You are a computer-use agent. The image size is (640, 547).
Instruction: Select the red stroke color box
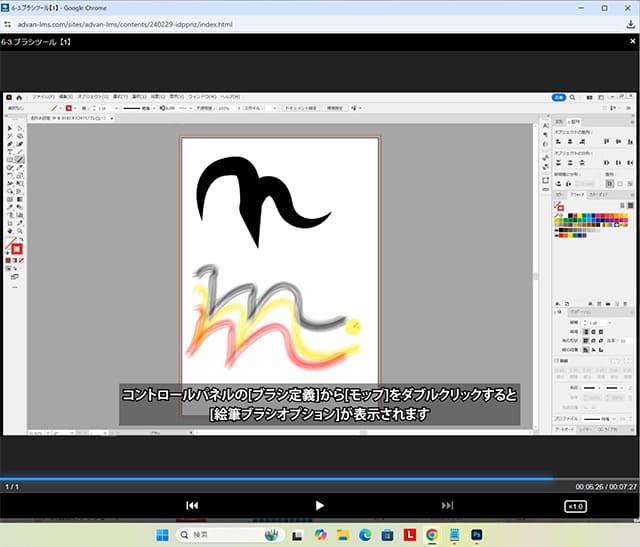(x=17, y=248)
